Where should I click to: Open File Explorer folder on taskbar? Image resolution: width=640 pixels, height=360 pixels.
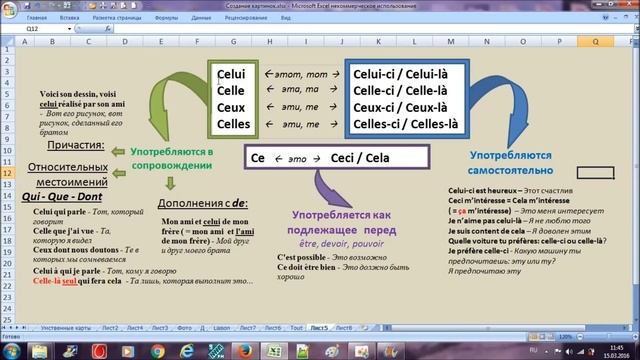(40, 351)
